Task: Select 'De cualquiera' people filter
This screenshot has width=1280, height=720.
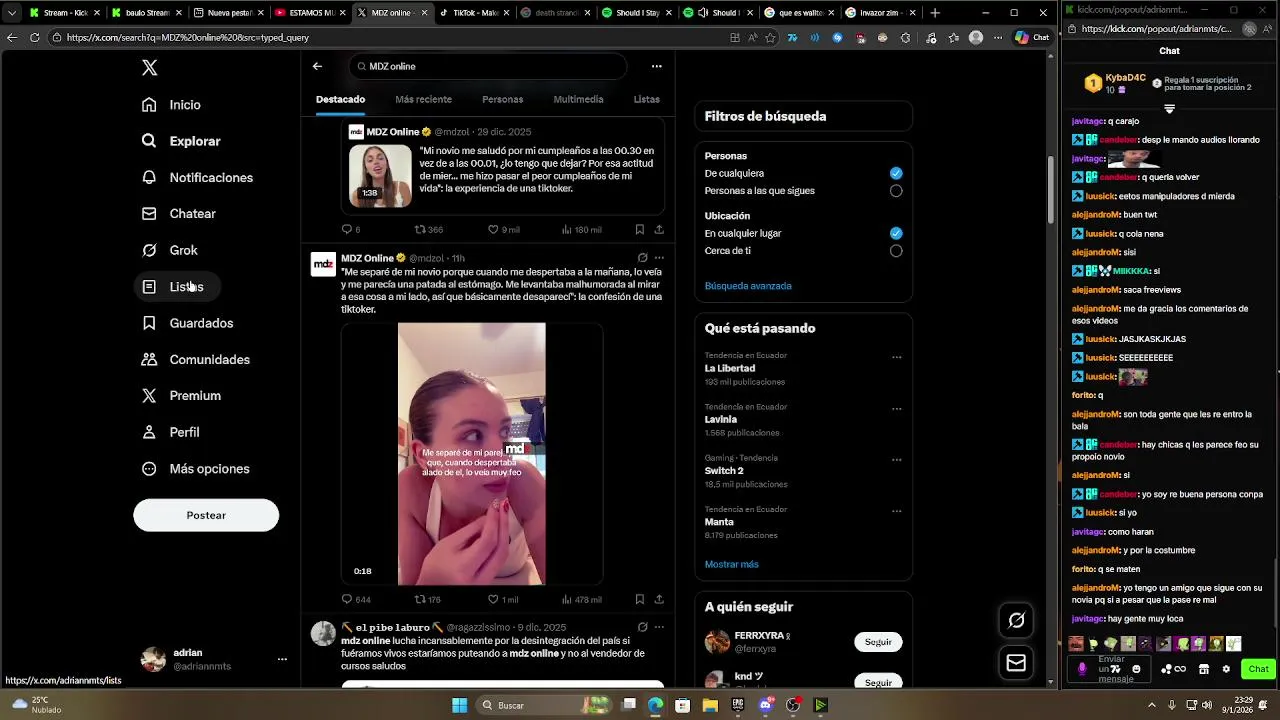Action: tap(896, 173)
